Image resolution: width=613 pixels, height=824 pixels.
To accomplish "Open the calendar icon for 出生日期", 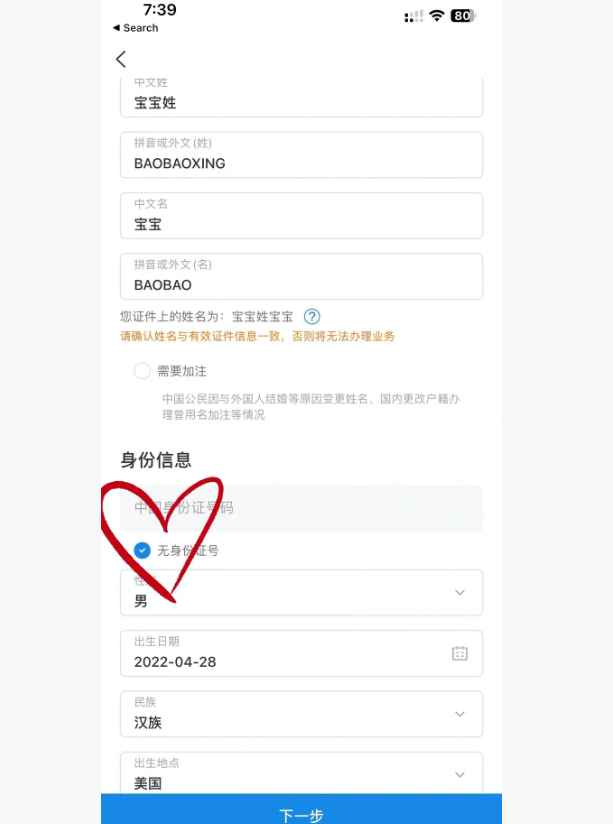I will [x=459, y=653].
